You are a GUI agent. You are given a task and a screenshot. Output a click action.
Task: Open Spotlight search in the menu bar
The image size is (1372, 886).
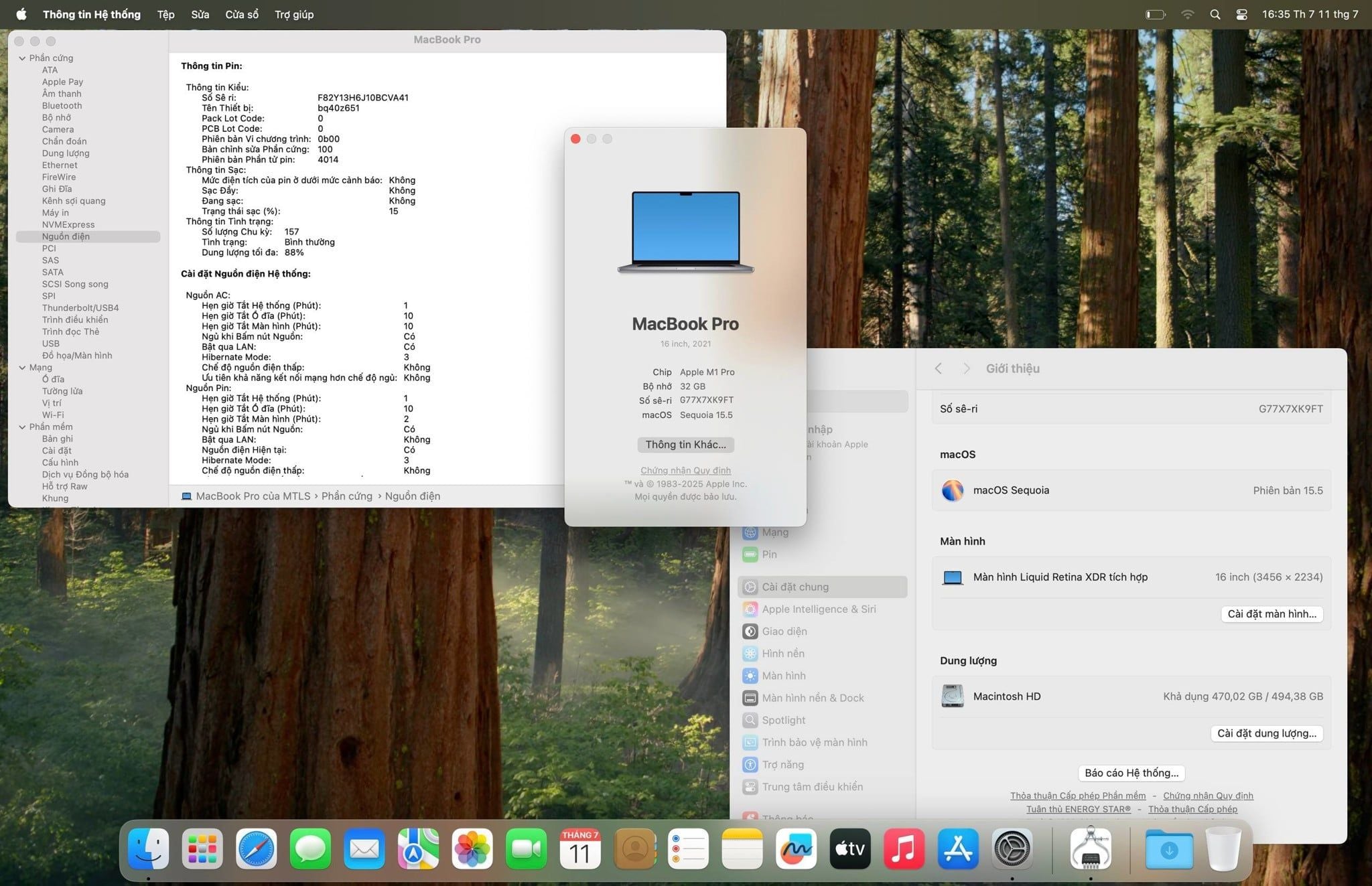1215,14
